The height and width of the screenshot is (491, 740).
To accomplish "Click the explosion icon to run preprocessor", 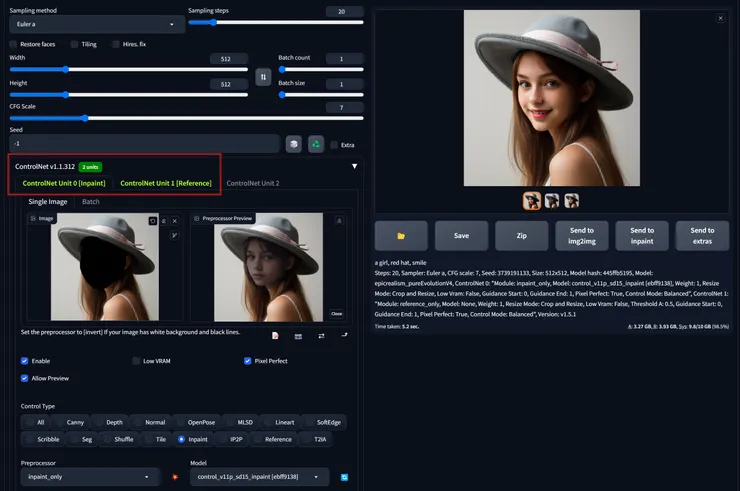I will click(174, 478).
